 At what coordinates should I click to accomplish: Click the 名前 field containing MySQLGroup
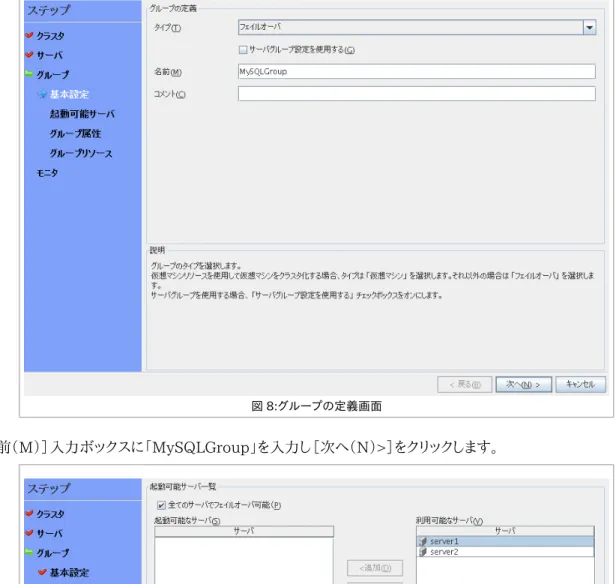417,71
